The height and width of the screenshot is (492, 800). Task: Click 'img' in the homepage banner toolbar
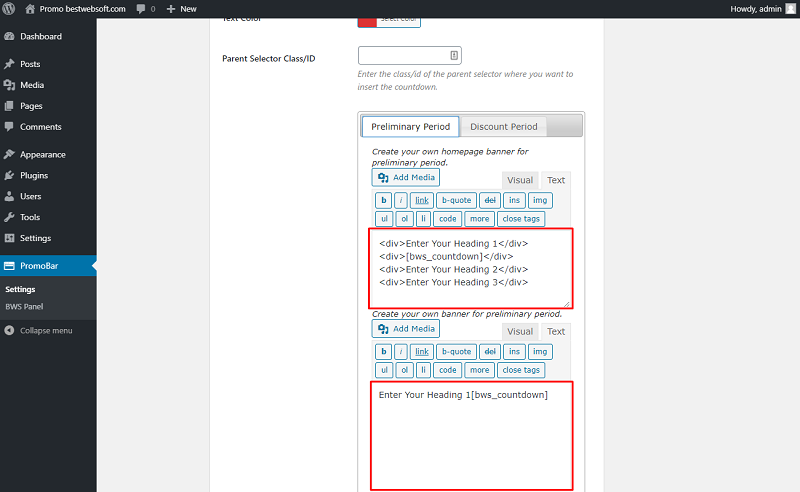coord(540,200)
